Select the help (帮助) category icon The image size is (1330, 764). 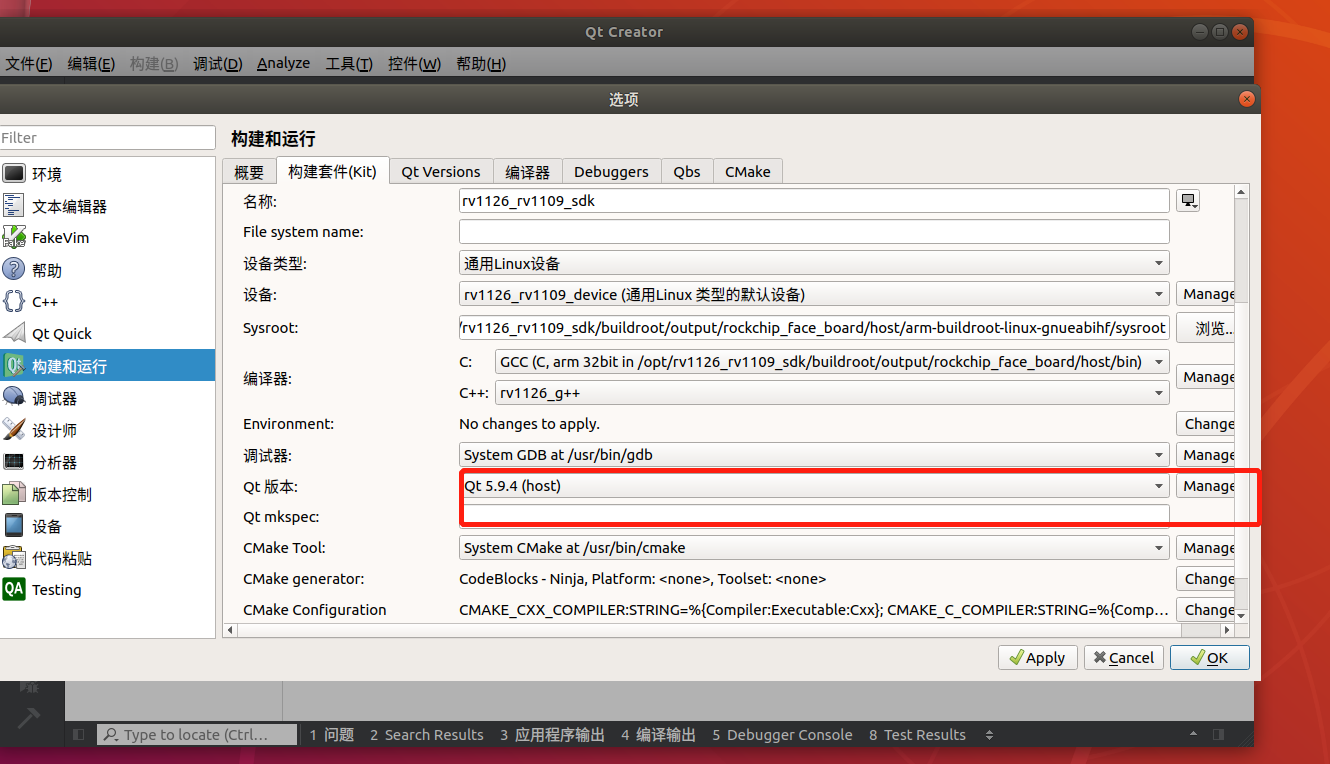tap(14, 270)
